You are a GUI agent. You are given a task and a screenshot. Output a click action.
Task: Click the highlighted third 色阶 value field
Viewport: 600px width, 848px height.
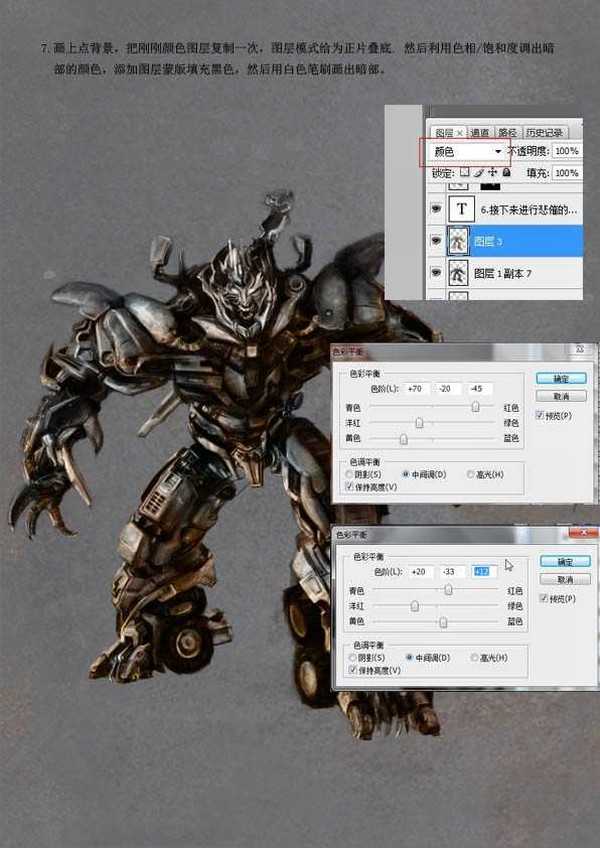pos(484,570)
